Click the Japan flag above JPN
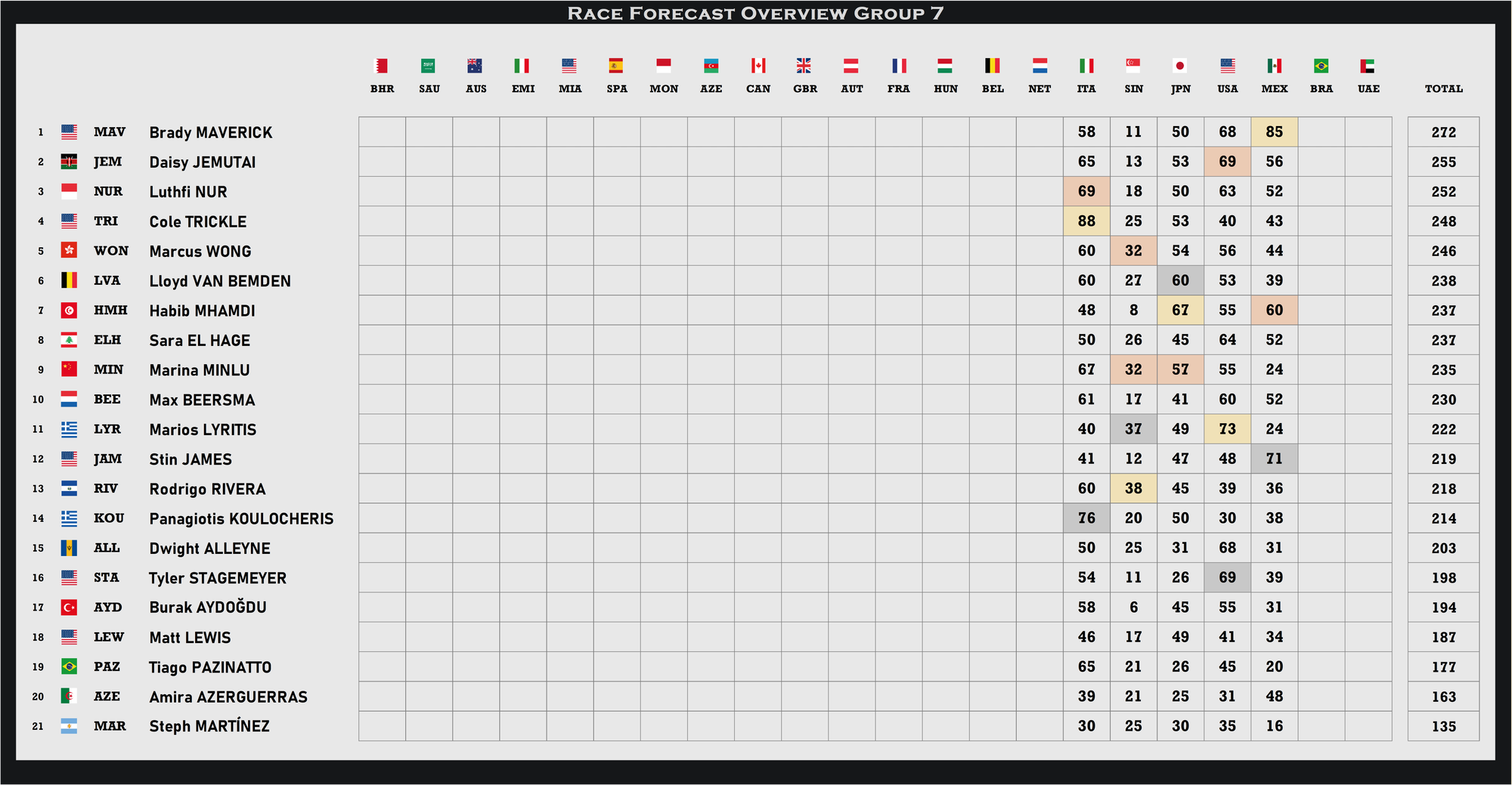This screenshot has height=785, width=1512. point(1180,66)
